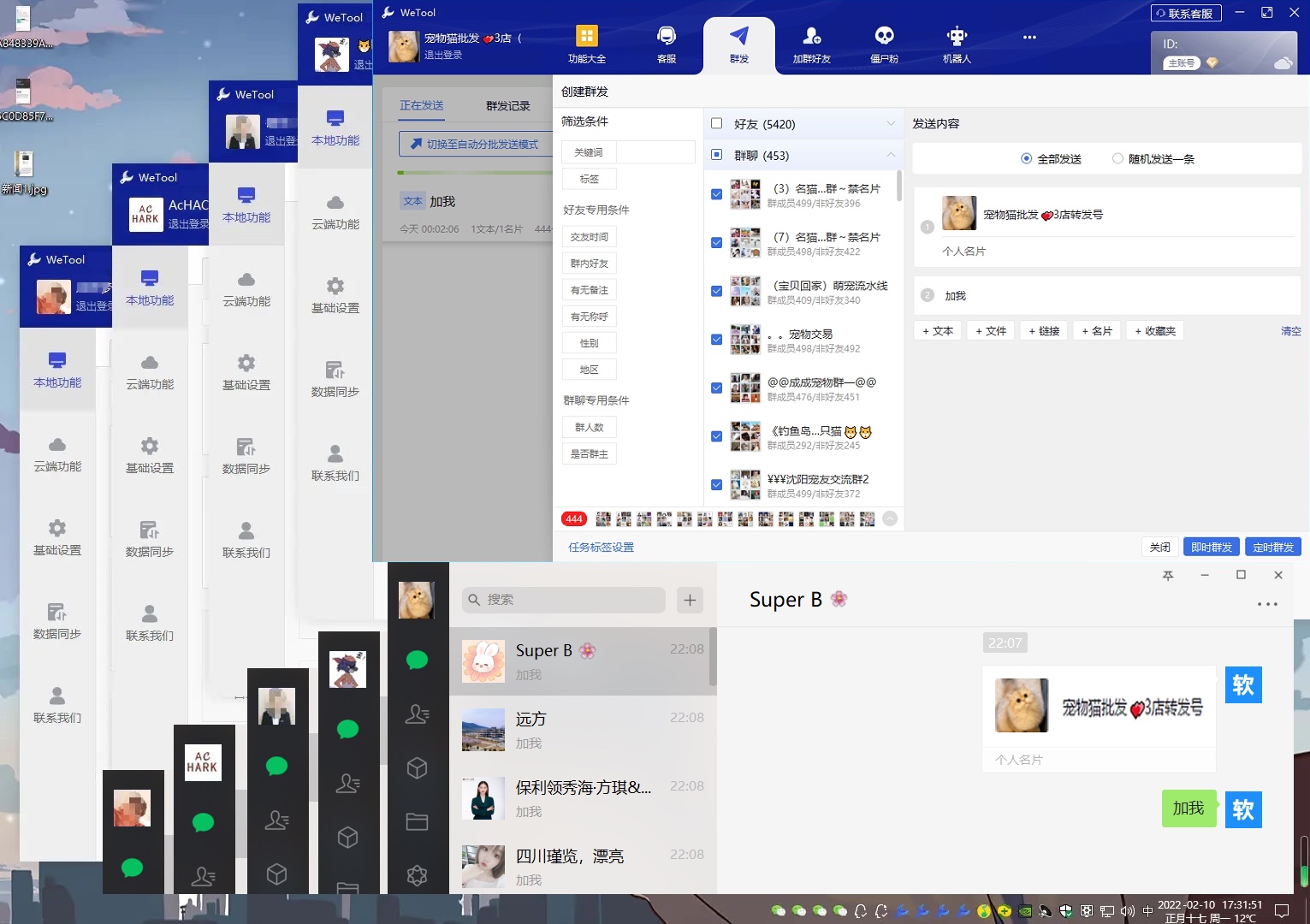Click the 定时群发 button

pyautogui.click(x=1273, y=547)
